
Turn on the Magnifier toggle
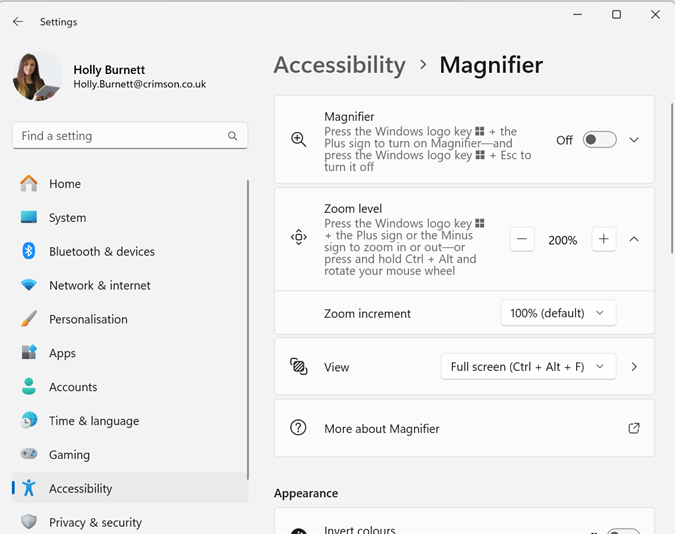click(599, 140)
